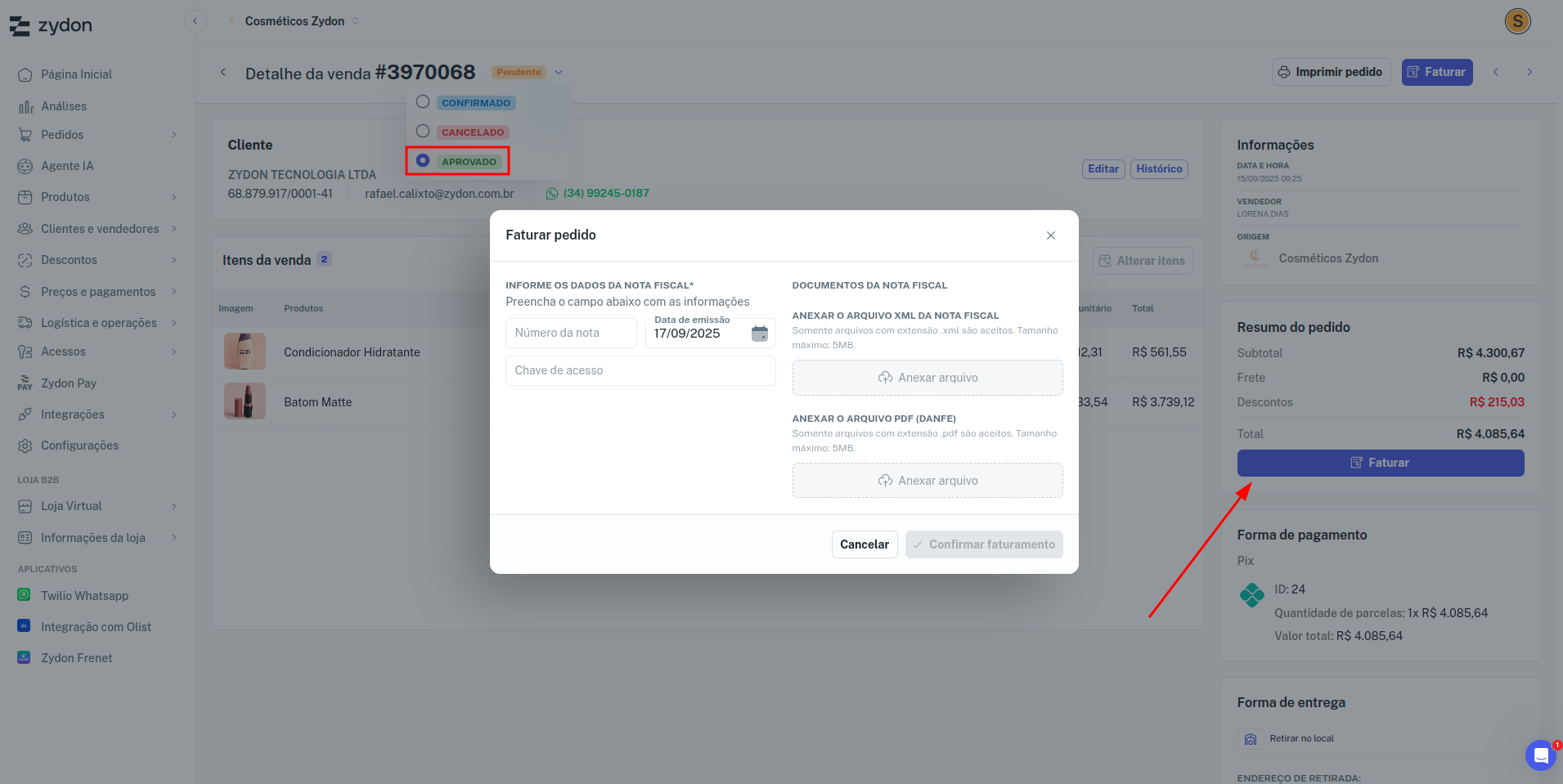Click the Zydon Frenet app icon

[25, 657]
